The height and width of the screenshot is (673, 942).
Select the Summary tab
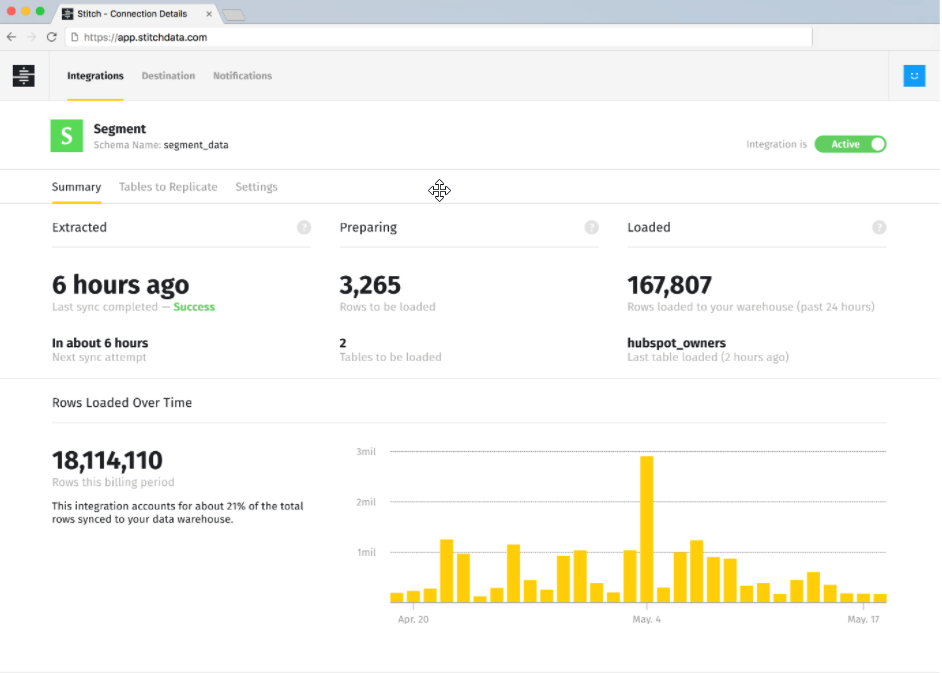[x=76, y=187]
